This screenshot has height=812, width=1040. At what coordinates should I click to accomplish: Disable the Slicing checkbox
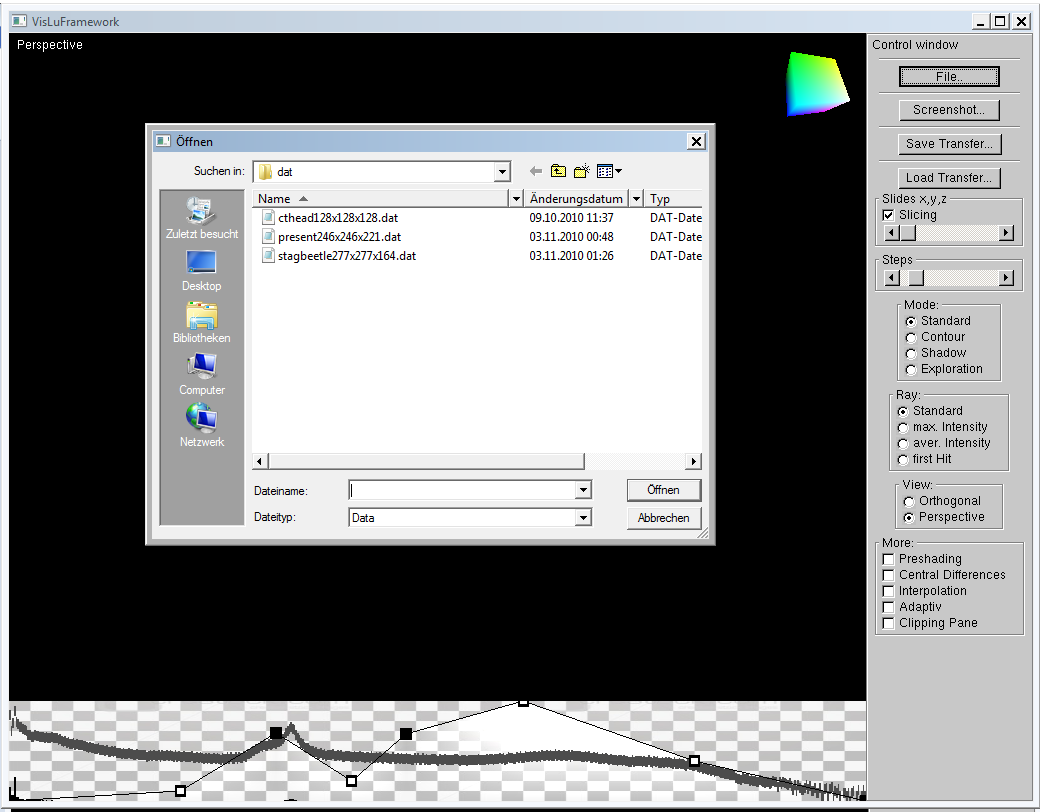(x=888, y=215)
